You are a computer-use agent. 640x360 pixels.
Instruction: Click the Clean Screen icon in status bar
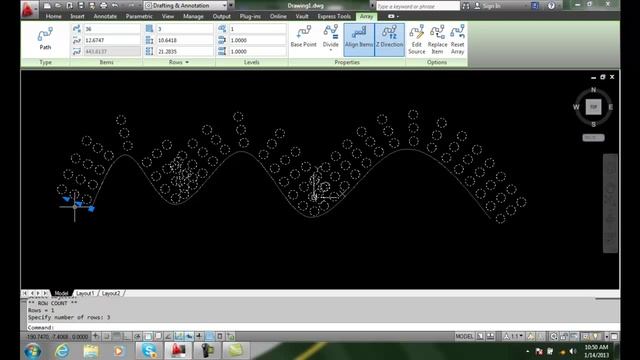tap(614, 336)
